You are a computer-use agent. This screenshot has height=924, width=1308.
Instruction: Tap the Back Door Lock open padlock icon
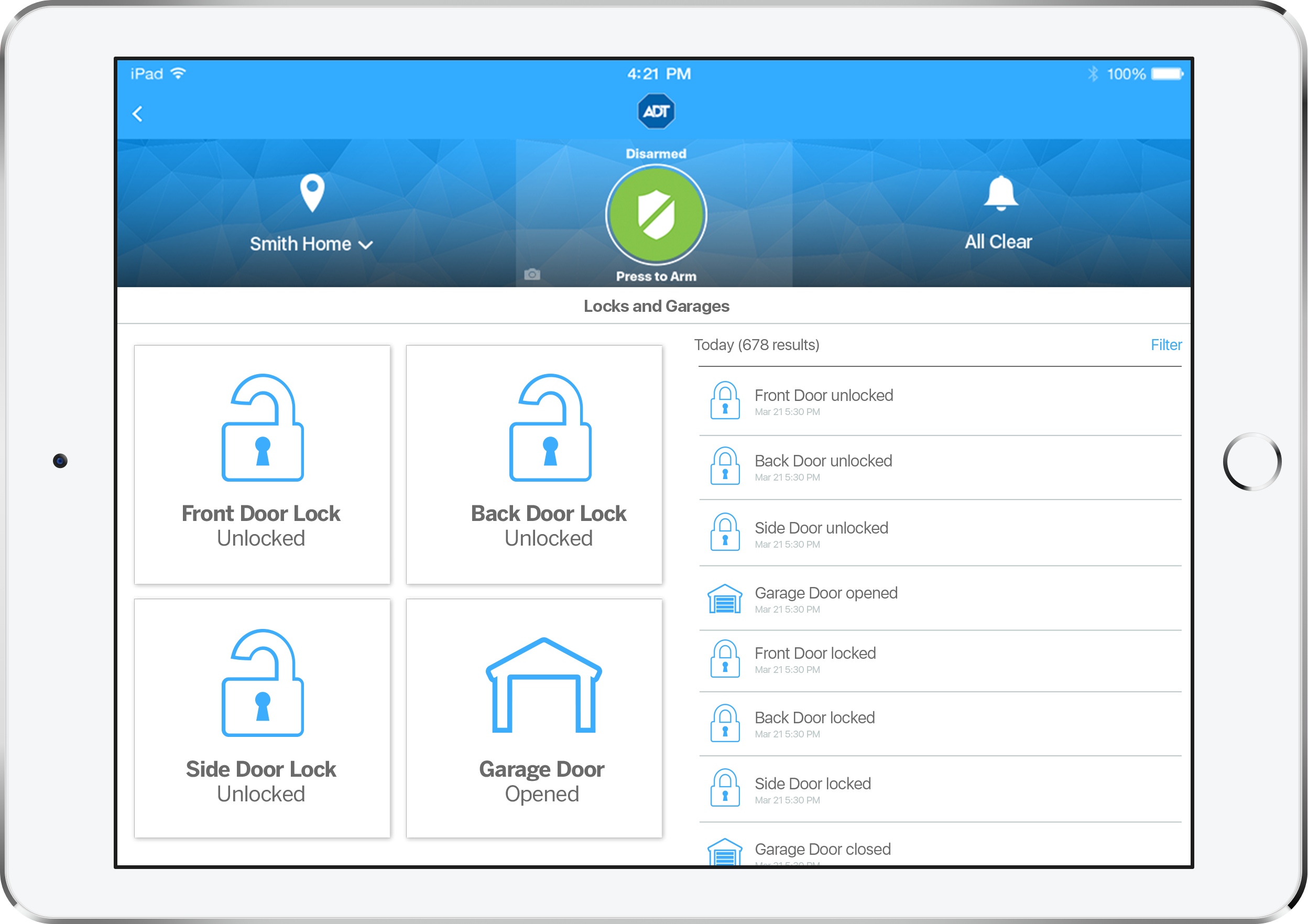tap(550, 427)
